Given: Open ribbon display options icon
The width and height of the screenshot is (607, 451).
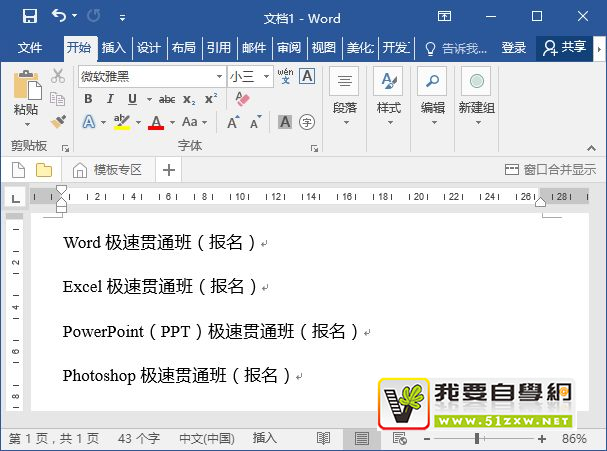Looking at the screenshot, I should point(444,16).
